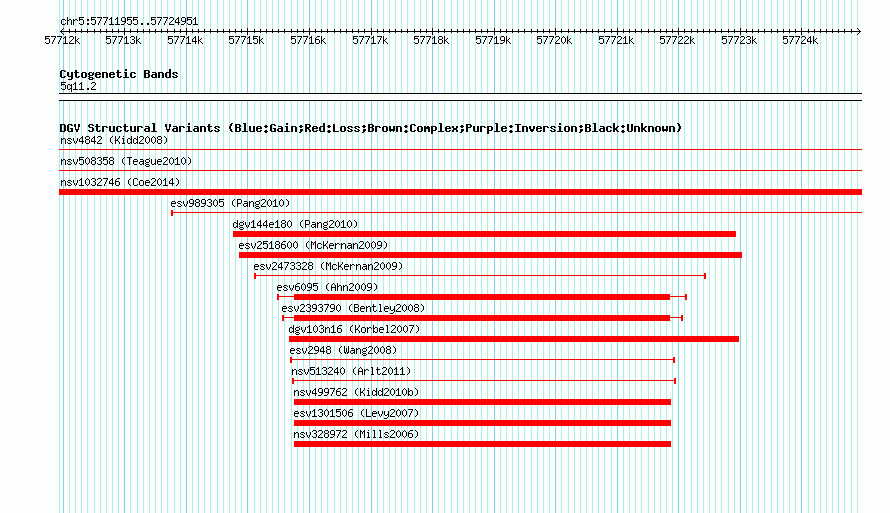Click the red bar under esv1301506
890x513 pixels.
482,423
